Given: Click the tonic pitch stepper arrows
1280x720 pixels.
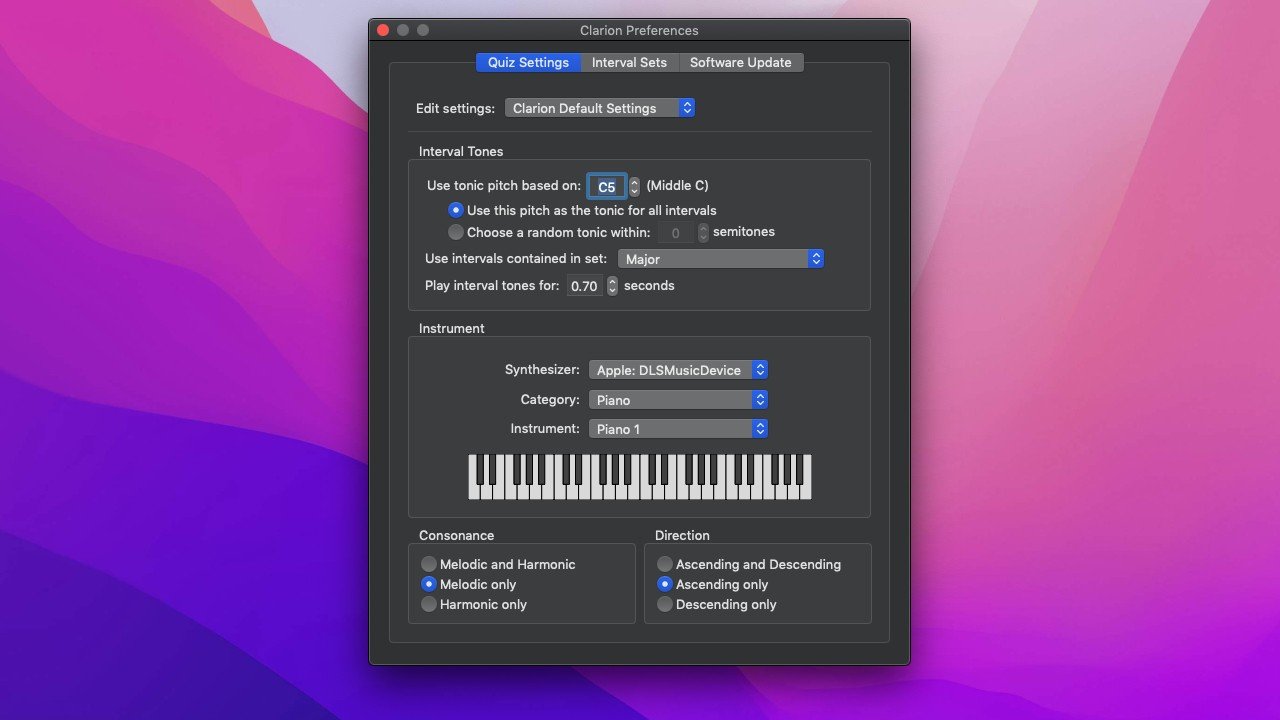Looking at the screenshot, I should pos(634,186).
